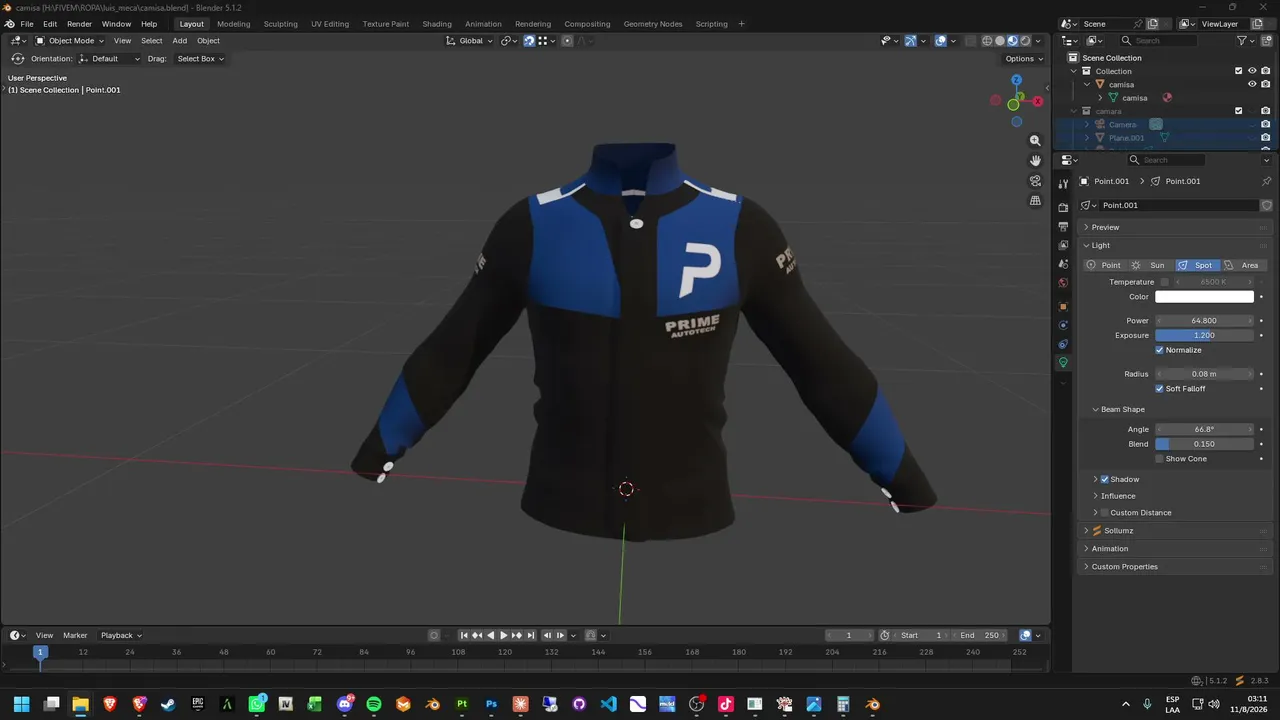The image size is (1280, 720).
Task: Open the Render menu
Action: [x=79, y=24]
